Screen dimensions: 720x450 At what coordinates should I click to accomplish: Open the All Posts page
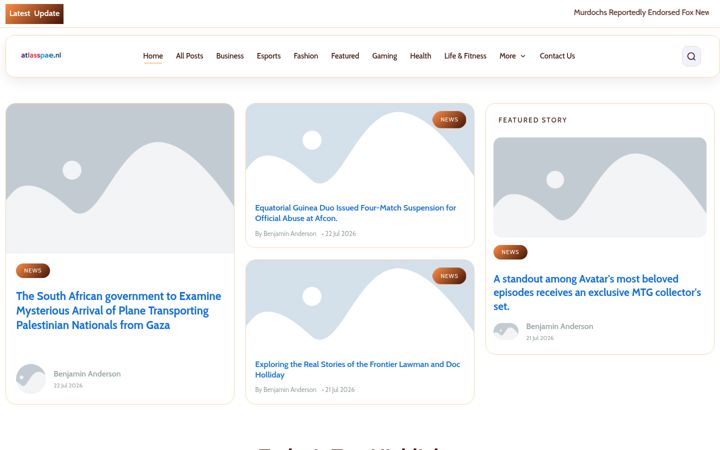coord(189,56)
